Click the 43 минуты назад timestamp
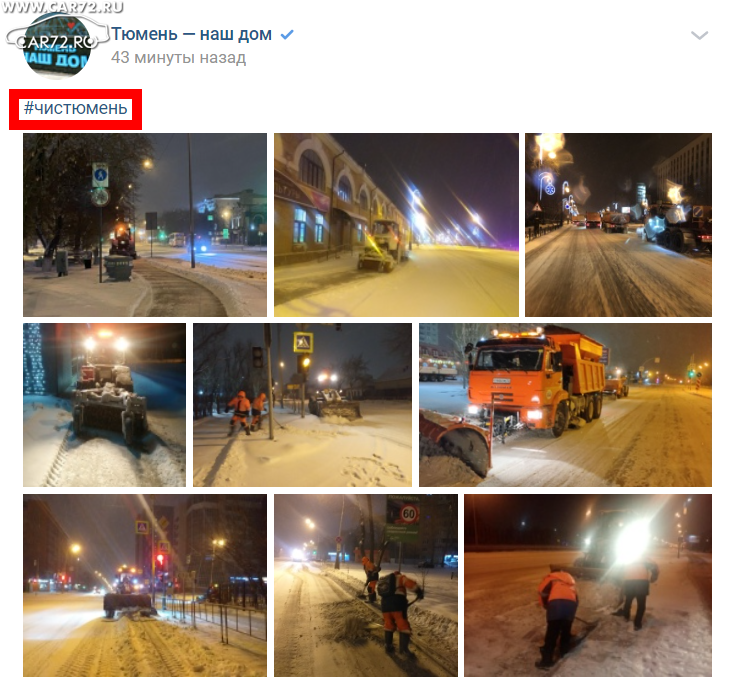The image size is (734, 692). pyautogui.click(x=178, y=57)
